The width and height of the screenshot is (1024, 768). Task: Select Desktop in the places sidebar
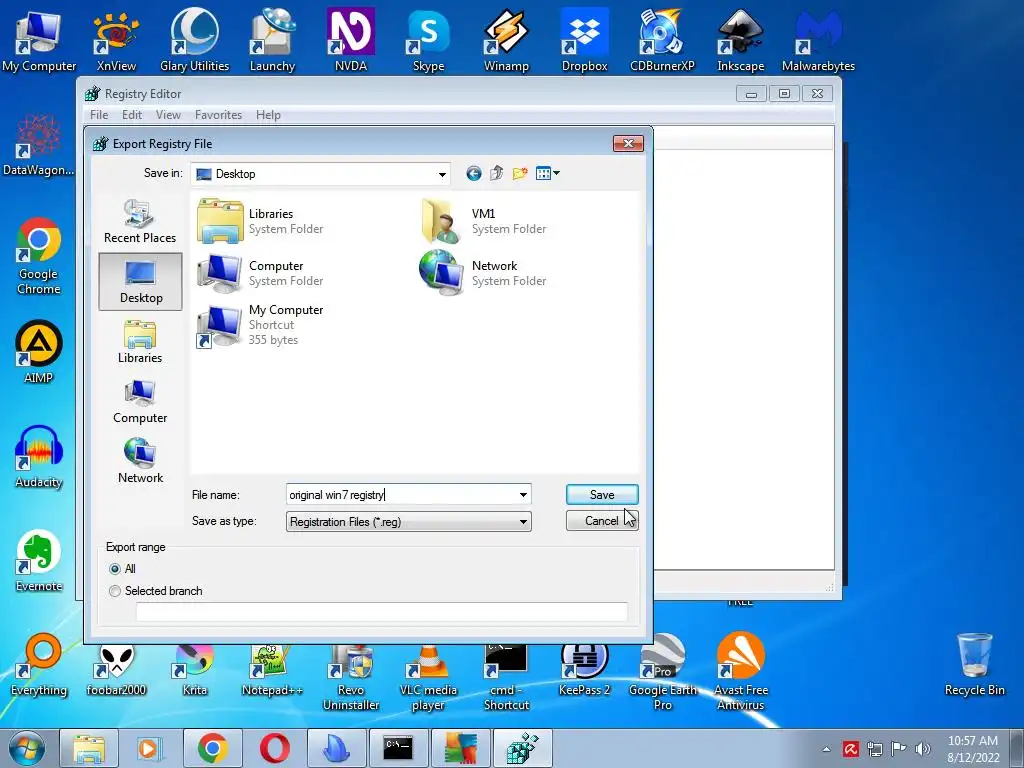(140, 281)
